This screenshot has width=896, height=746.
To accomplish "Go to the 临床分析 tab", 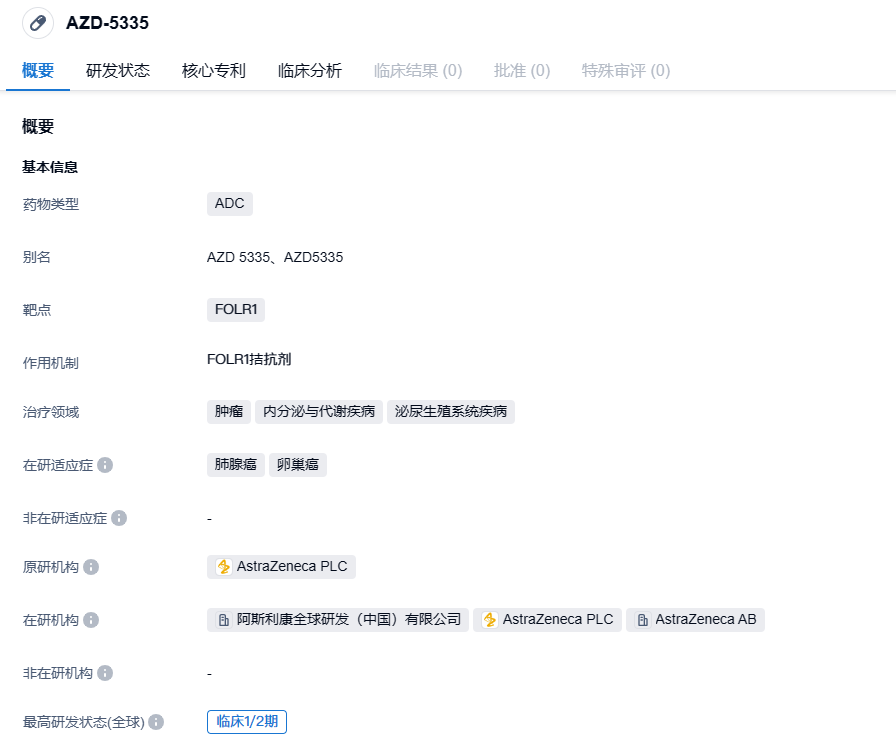I will pyautogui.click(x=310, y=71).
